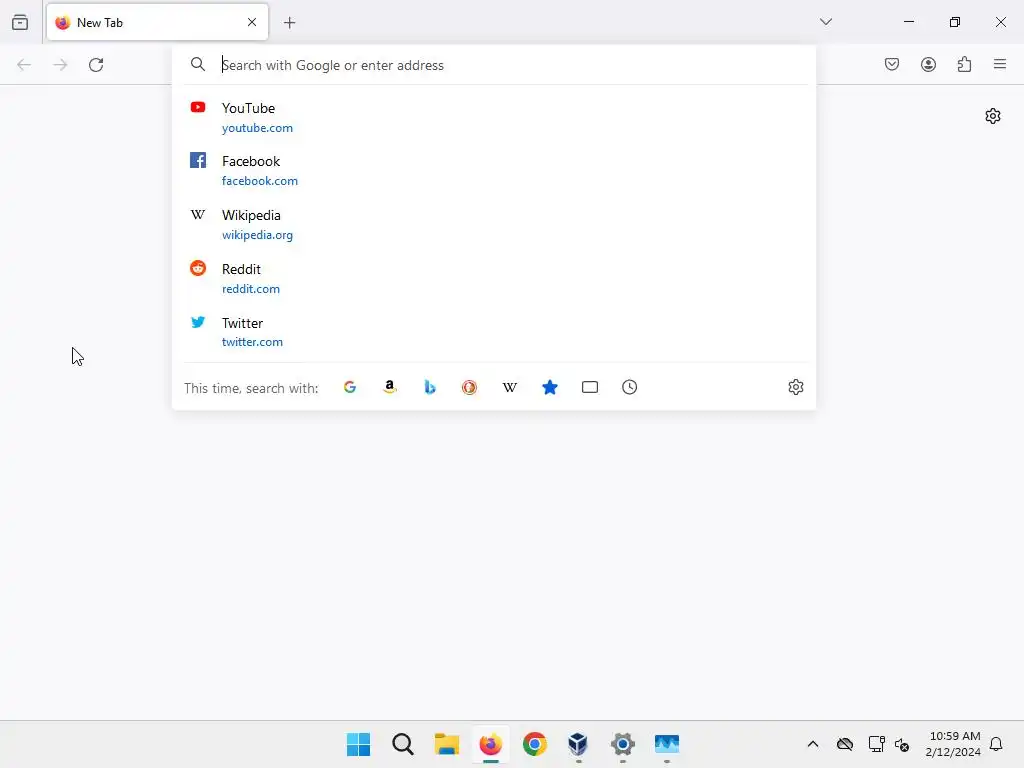Open the Firefox account menu
Image resolution: width=1024 pixels, height=768 pixels.
click(x=928, y=64)
